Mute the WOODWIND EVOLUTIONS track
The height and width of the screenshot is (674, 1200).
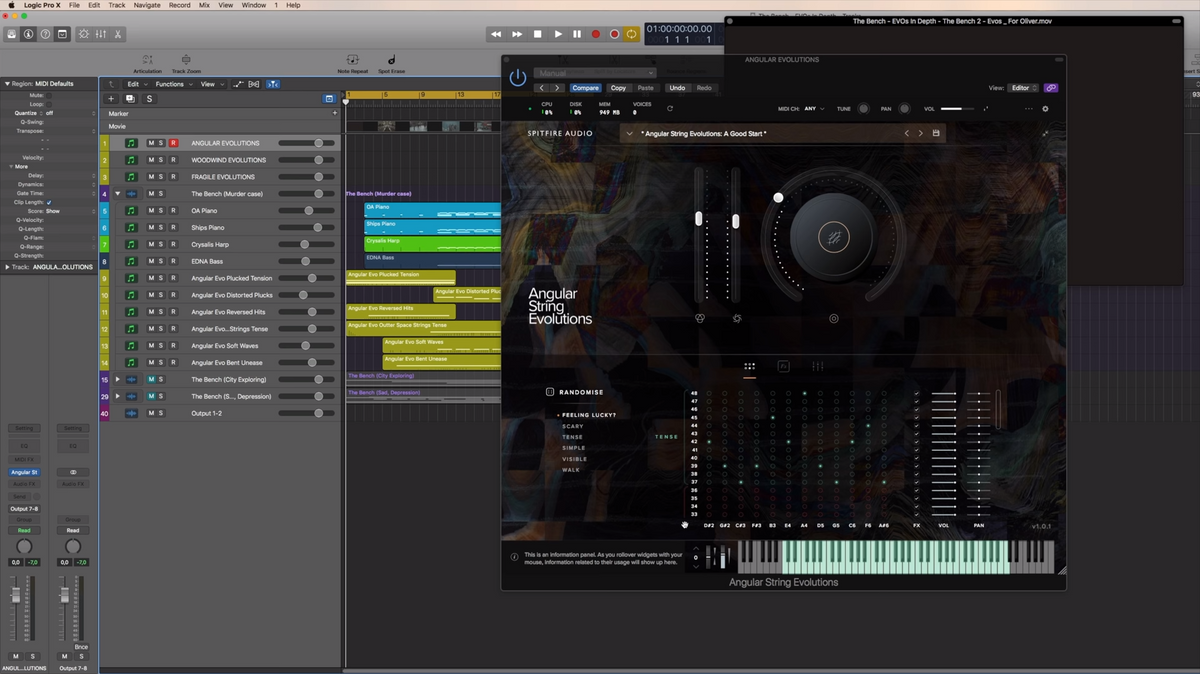151,160
